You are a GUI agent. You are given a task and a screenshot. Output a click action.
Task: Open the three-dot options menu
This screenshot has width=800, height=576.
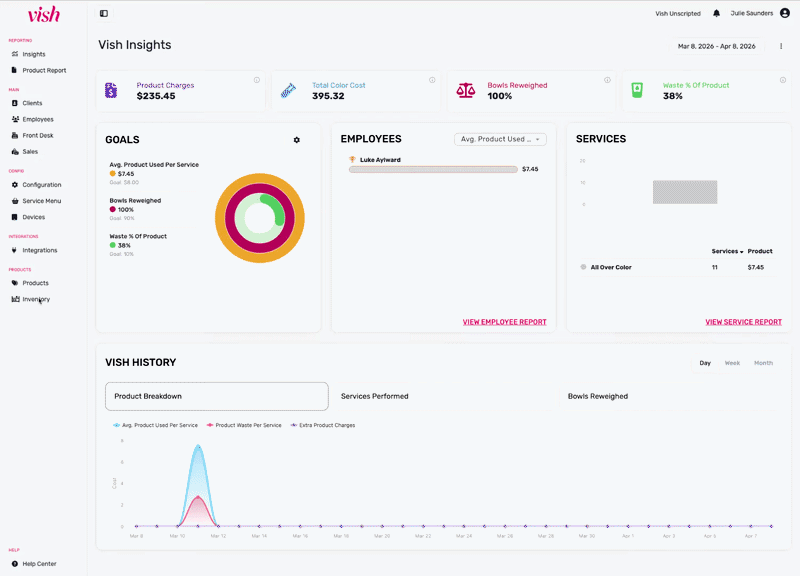(781, 46)
